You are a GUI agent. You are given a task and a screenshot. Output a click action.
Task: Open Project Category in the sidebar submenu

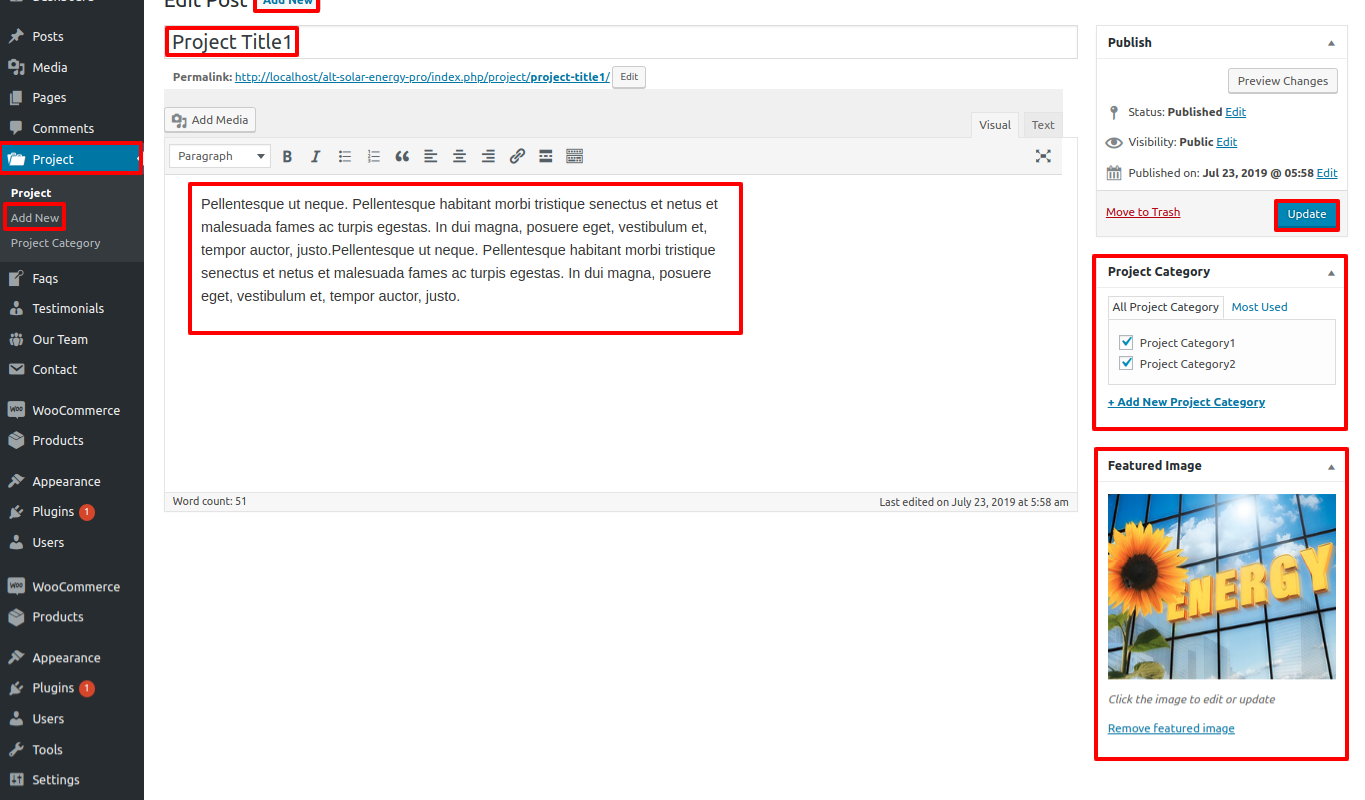click(x=56, y=243)
